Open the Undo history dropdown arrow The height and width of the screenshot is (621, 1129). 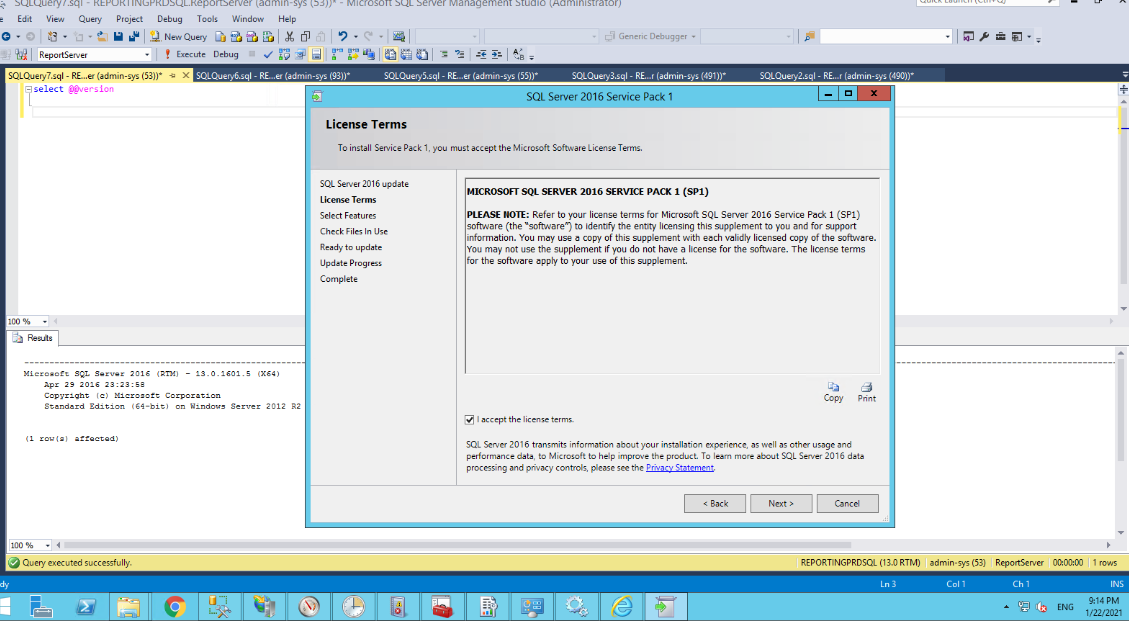click(356, 36)
